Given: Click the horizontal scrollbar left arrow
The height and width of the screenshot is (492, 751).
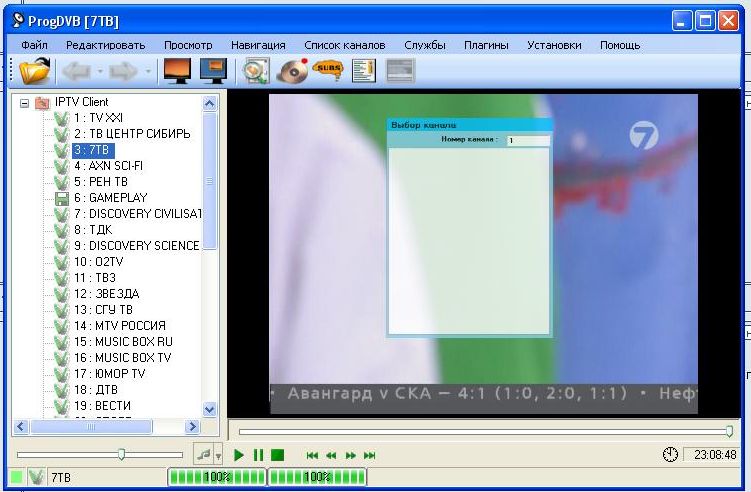Looking at the screenshot, I should point(21,426).
